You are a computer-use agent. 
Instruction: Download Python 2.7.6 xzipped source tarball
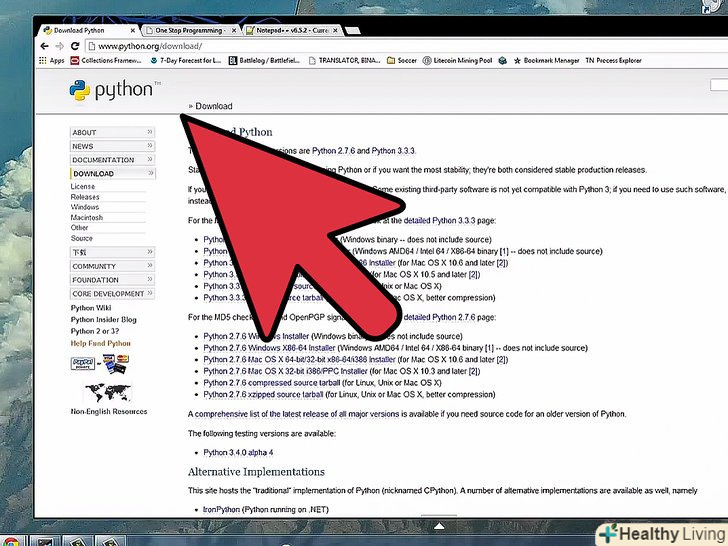[263, 394]
